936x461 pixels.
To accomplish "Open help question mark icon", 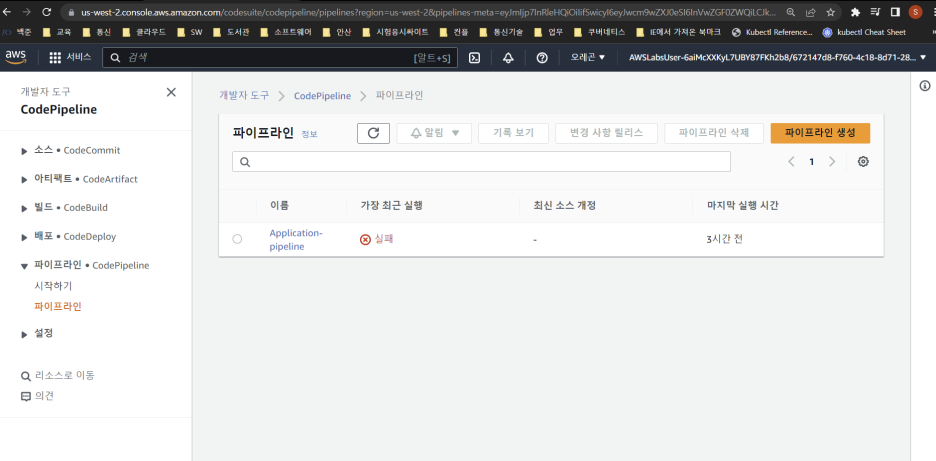I will click(542, 57).
